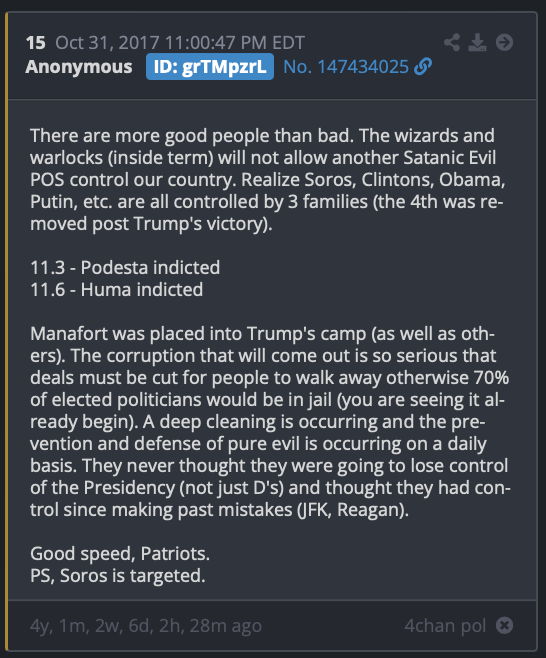
Task: Click the Oct 31, 2017 timestamp
Action: pyautogui.click(x=180, y=43)
